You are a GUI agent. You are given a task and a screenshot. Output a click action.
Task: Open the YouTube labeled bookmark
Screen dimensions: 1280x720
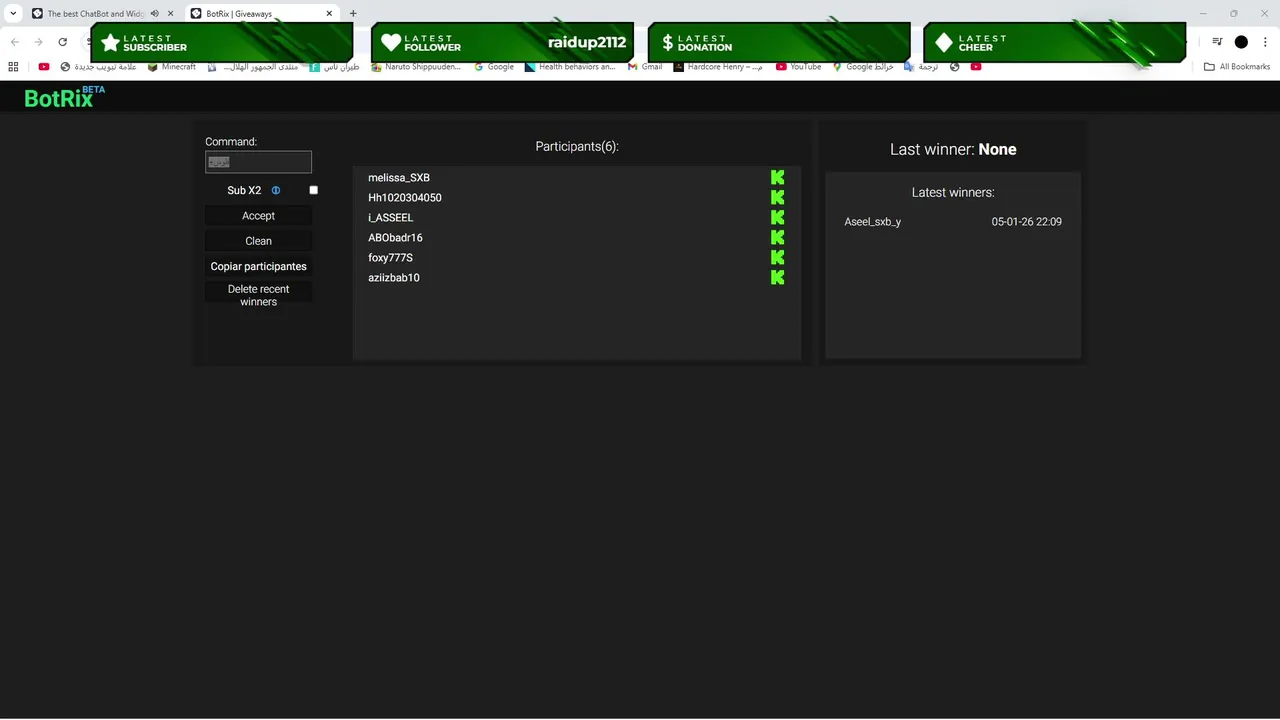pyautogui.click(x=798, y=67)
